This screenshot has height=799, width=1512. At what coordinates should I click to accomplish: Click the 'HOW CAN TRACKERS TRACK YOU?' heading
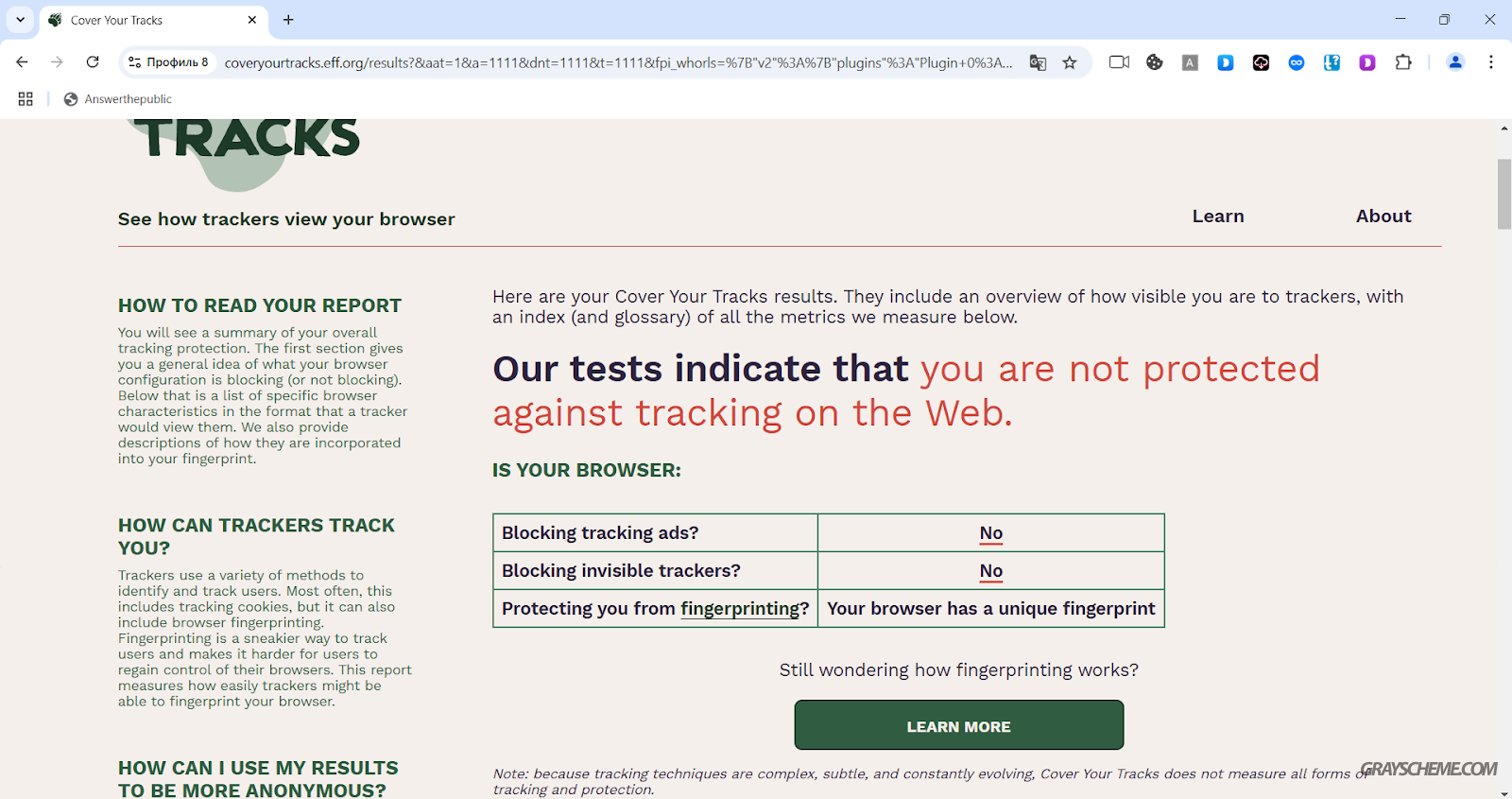(256, 536)
